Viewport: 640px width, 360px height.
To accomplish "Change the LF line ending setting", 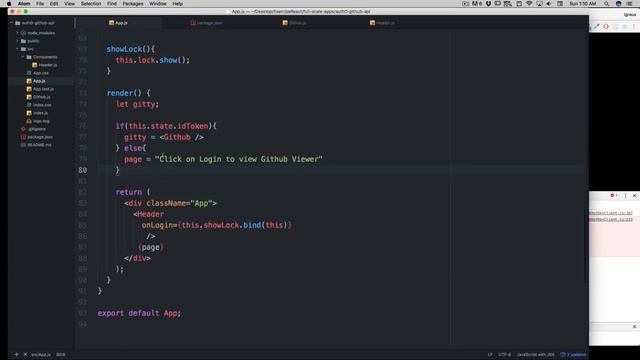I will point(490,354).
